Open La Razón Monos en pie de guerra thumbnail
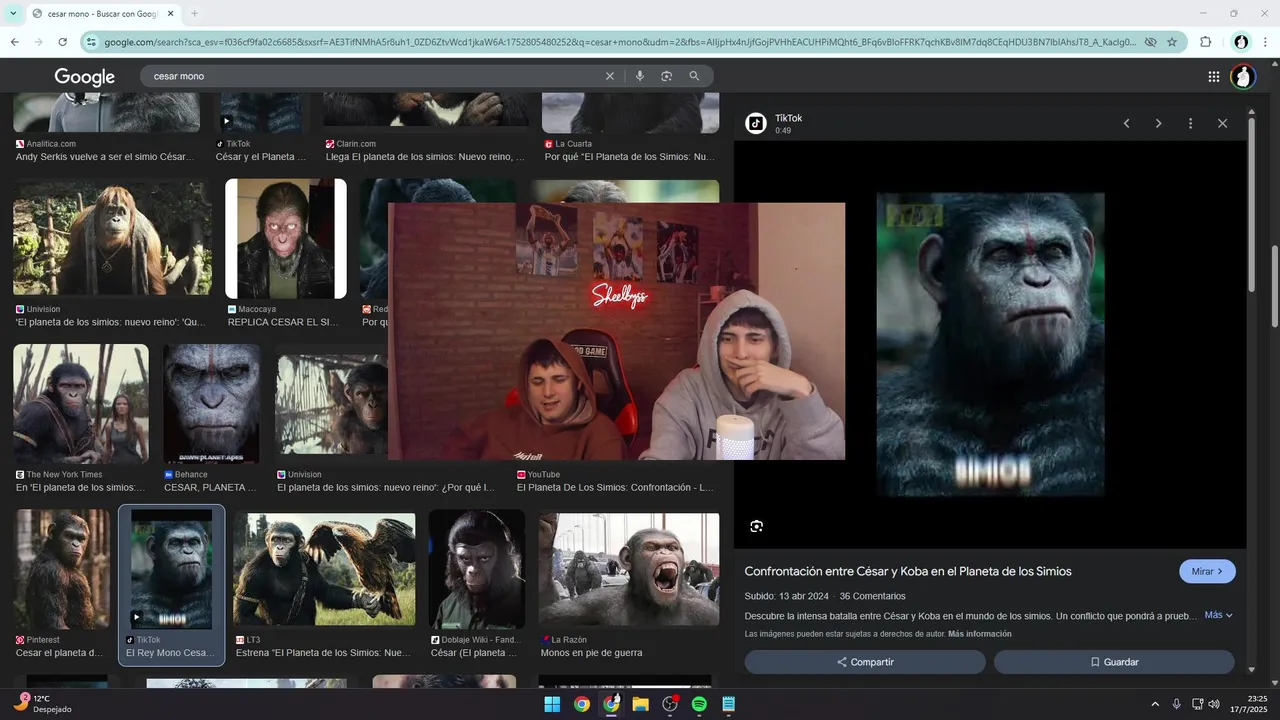The height and width of the screenshot is (720, 1280). coord(629,571)
